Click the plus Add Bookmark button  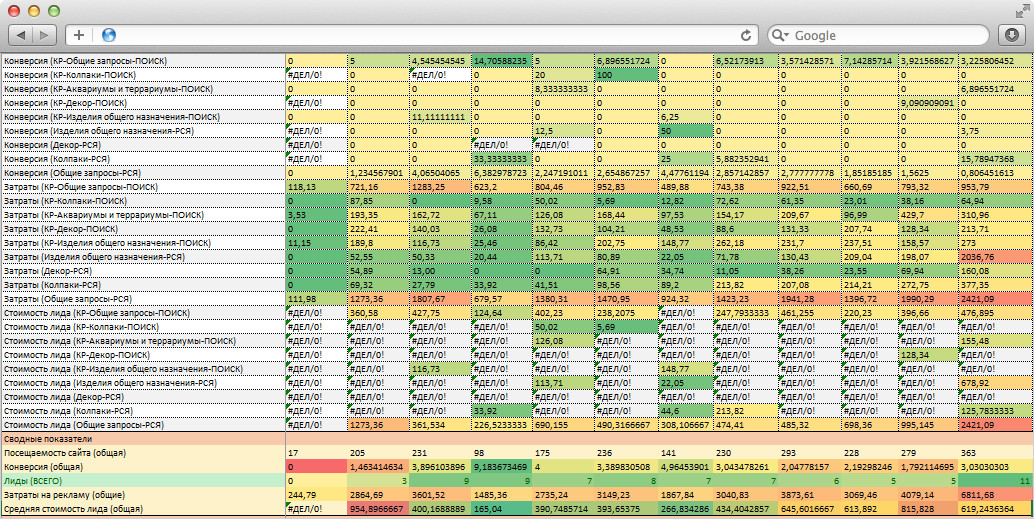coord(79,35)
